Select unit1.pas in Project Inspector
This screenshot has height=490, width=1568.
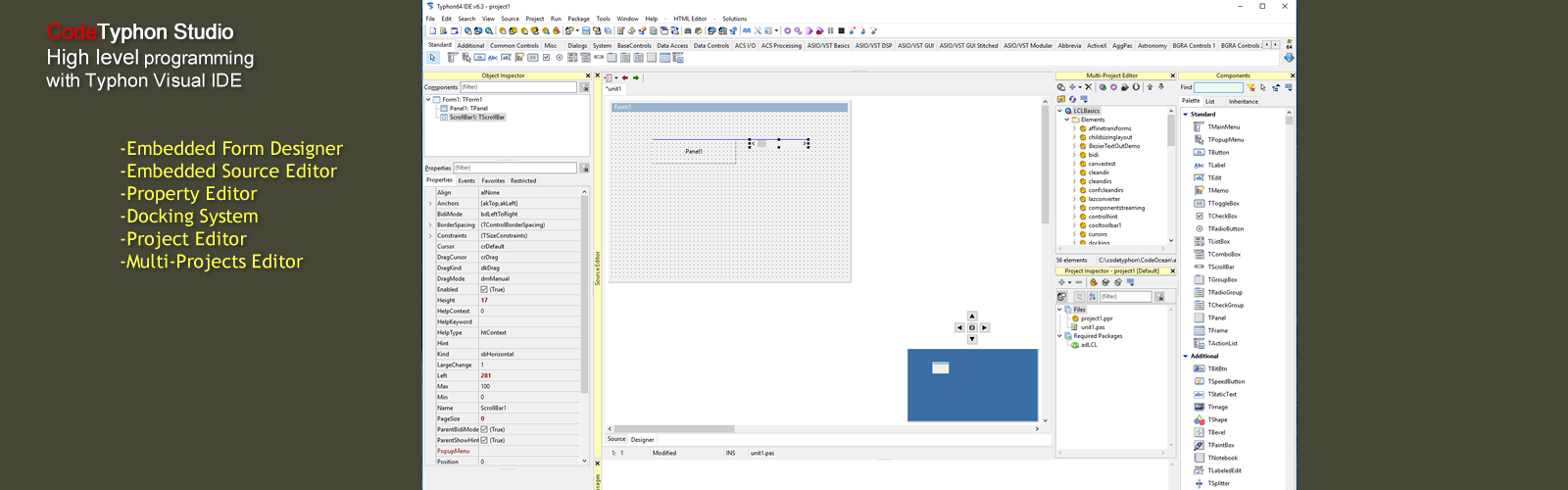(1093, 327)
